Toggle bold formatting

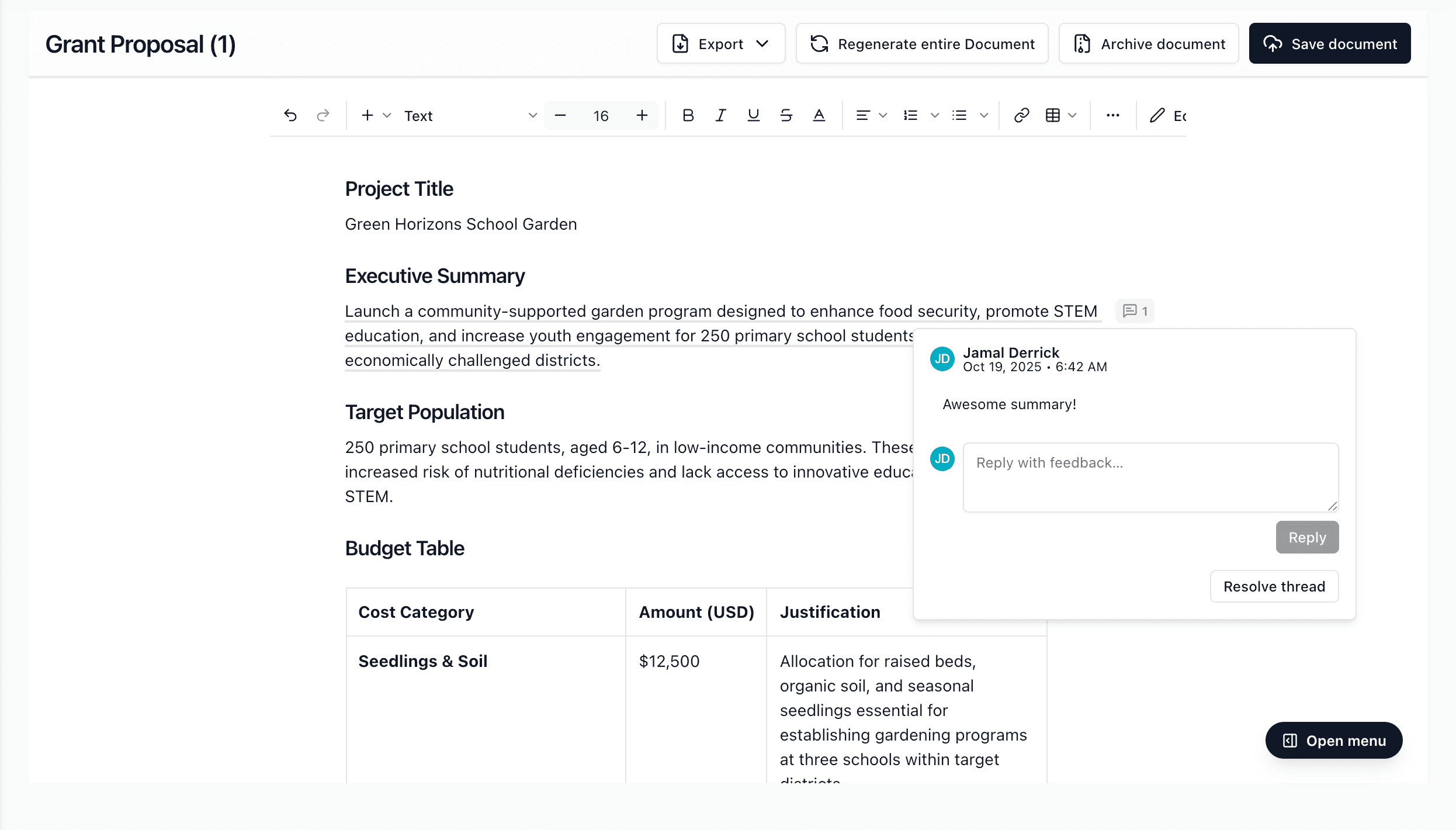(688, 115)
